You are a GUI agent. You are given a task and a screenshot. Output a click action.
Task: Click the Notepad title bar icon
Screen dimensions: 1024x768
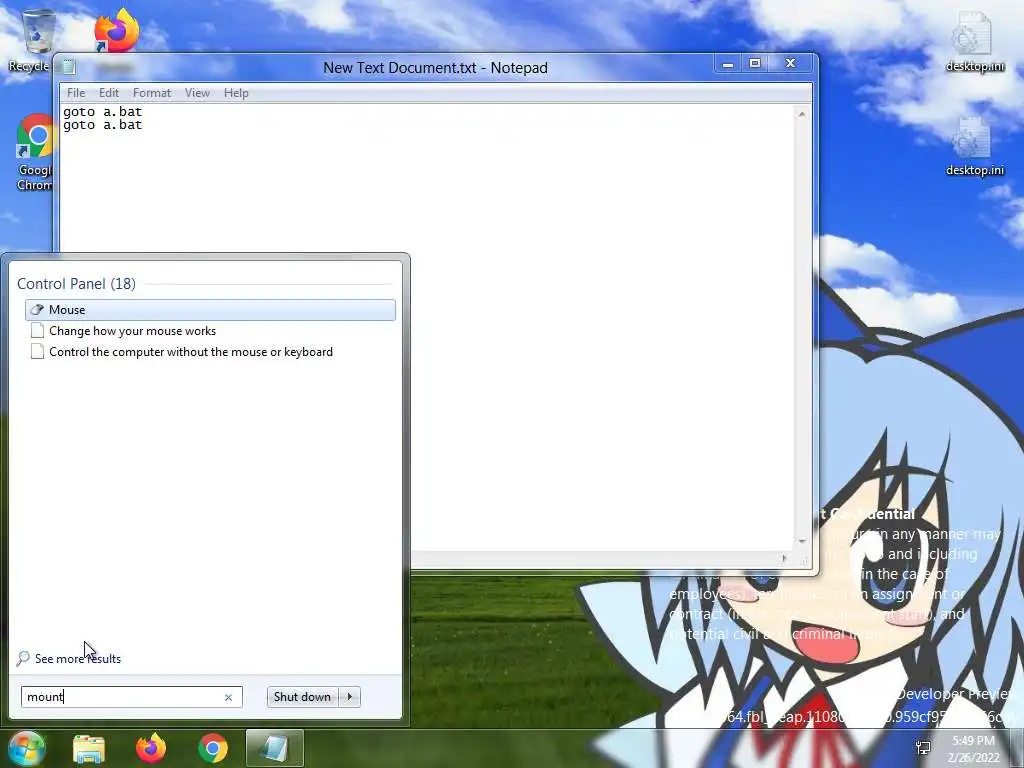(69, 67)
